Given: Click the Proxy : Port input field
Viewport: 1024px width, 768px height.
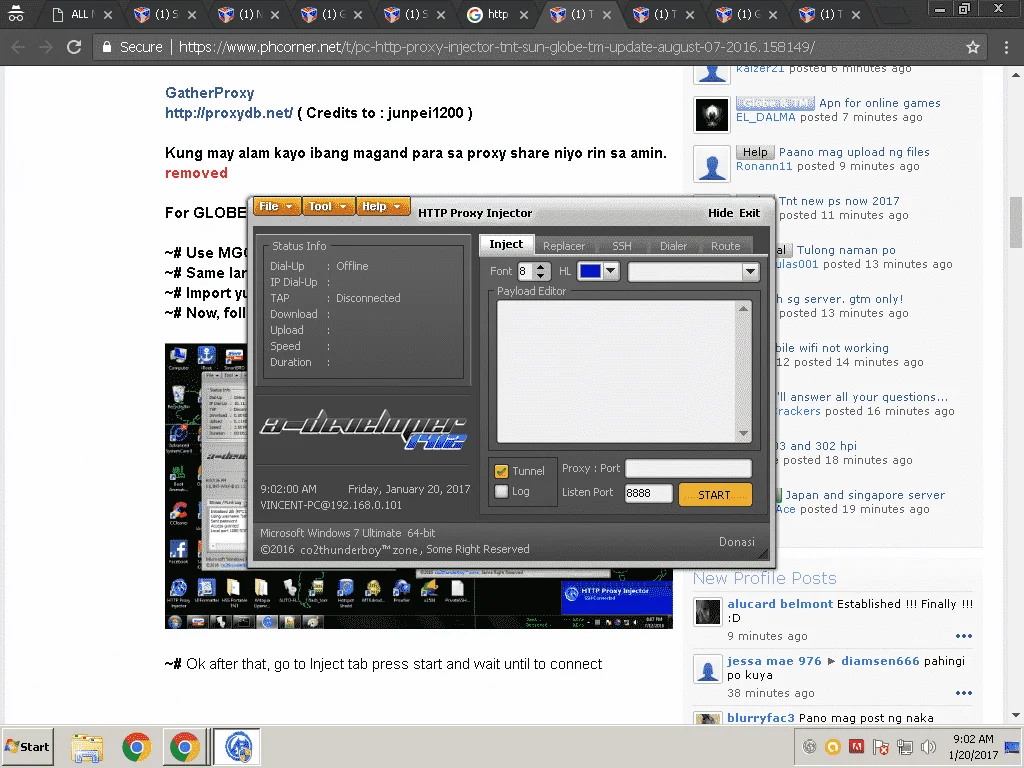Looking at the screenshot, I should click(688, 468).
